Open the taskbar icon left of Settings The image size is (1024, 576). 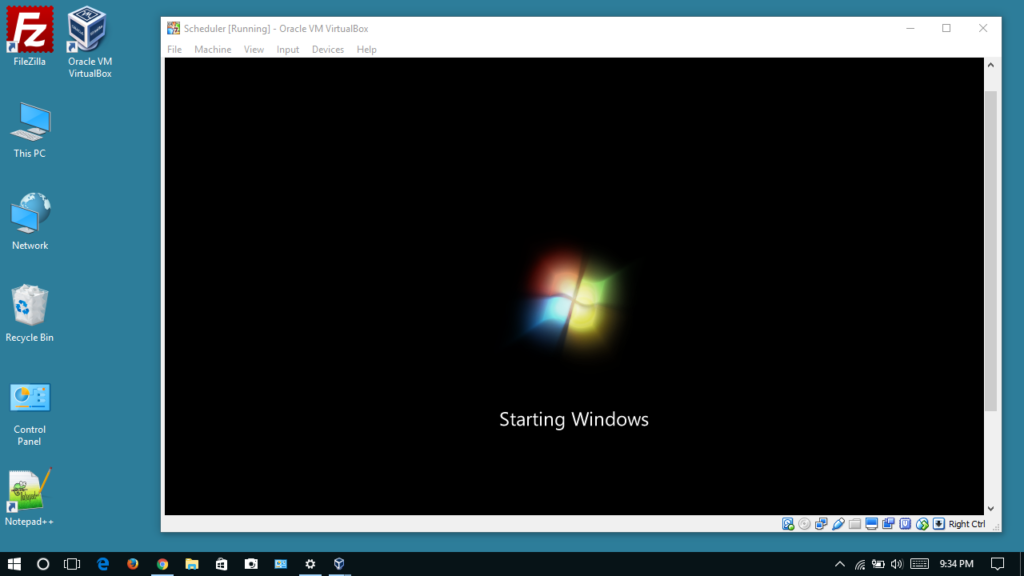click(x=280, y=564)
